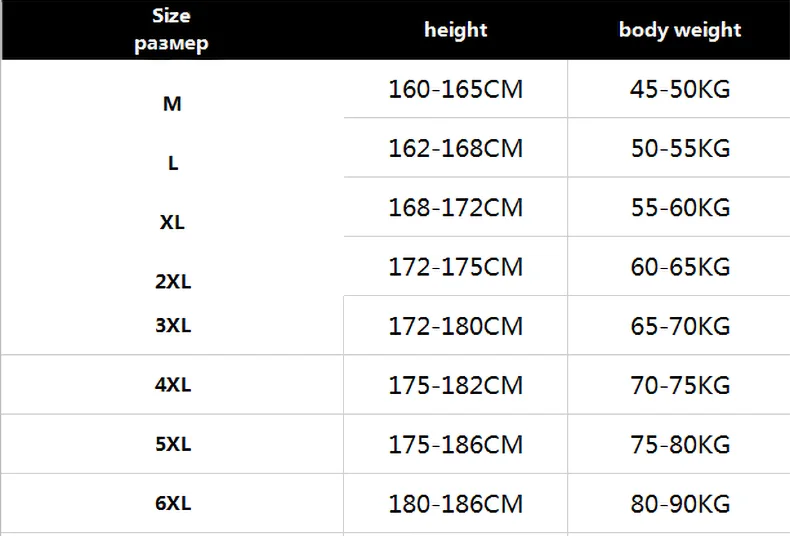This screenshot has width=790, height=536.
Task: Select the 6XL size label
Action: coord(173,504)
